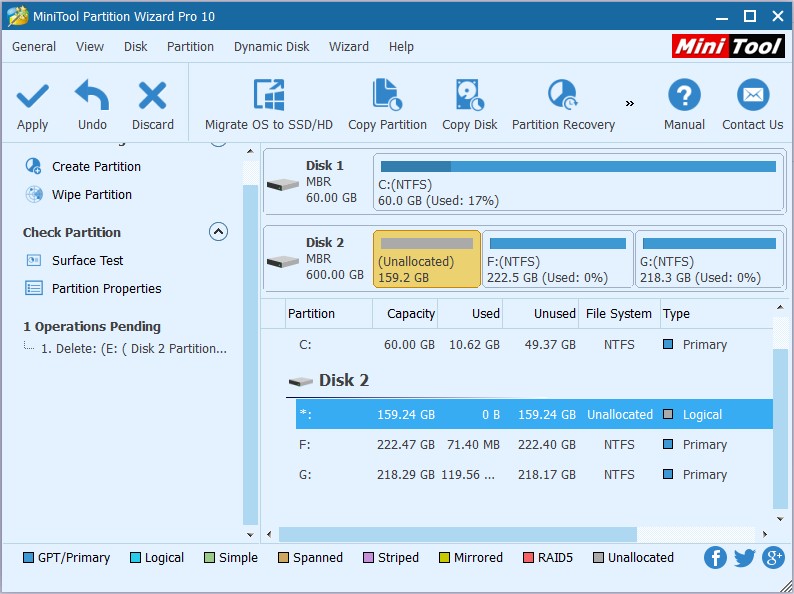Click the app icon in title bar

pos(18,16)
